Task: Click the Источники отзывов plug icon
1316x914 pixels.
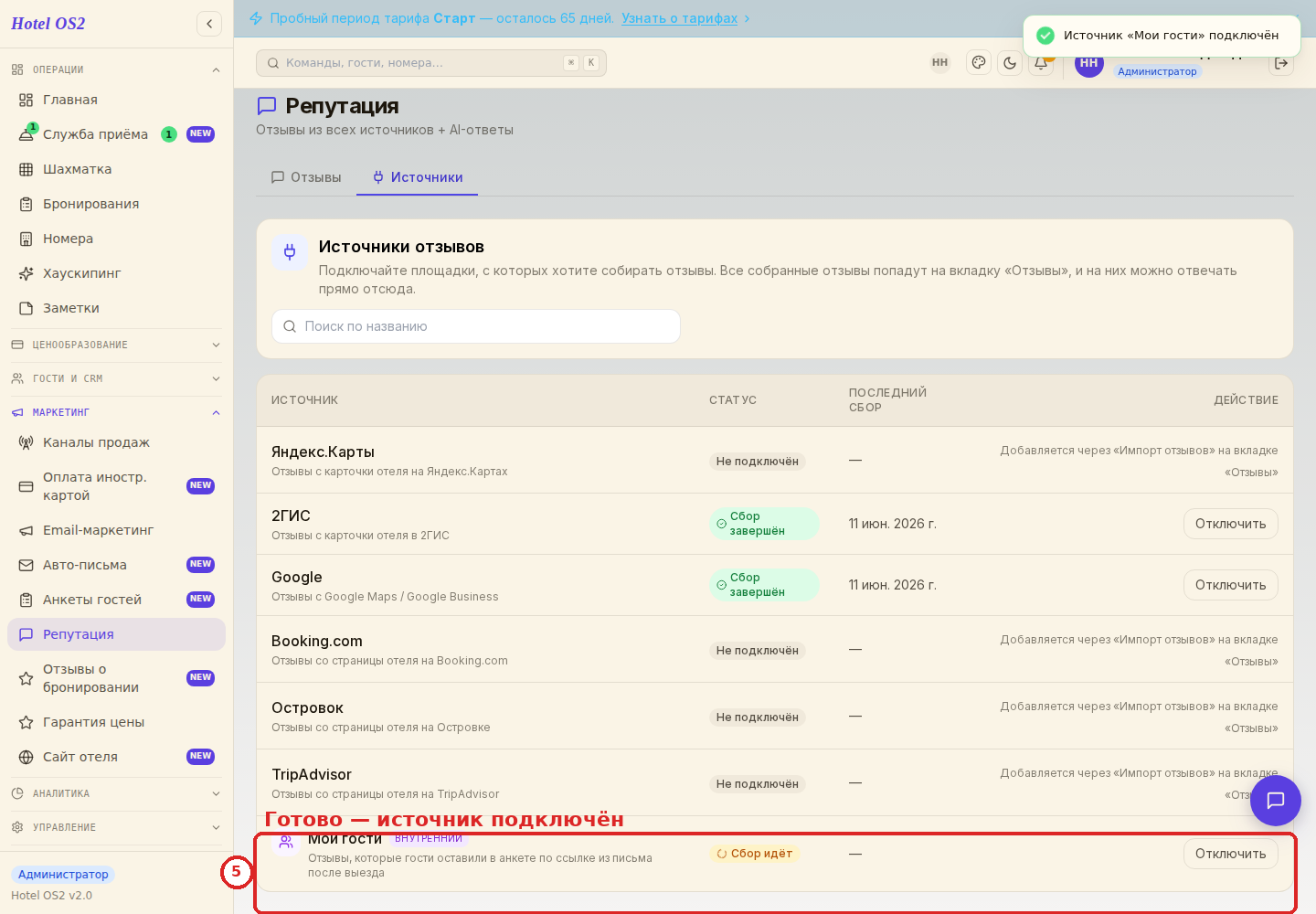Action: (290, 252)
